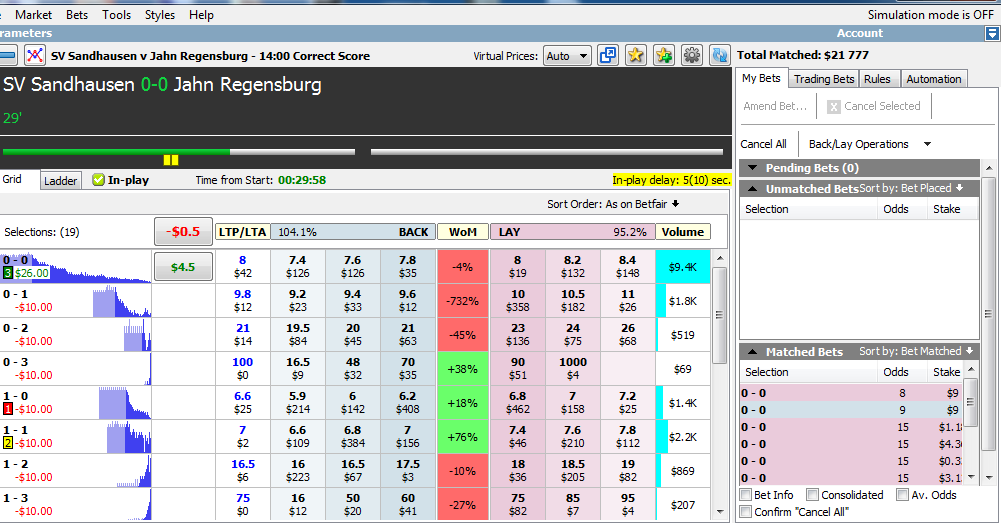Viewport: 1001px width, 523px height.
Task: Click the Volume column header
Action: (x=682, y=232)
